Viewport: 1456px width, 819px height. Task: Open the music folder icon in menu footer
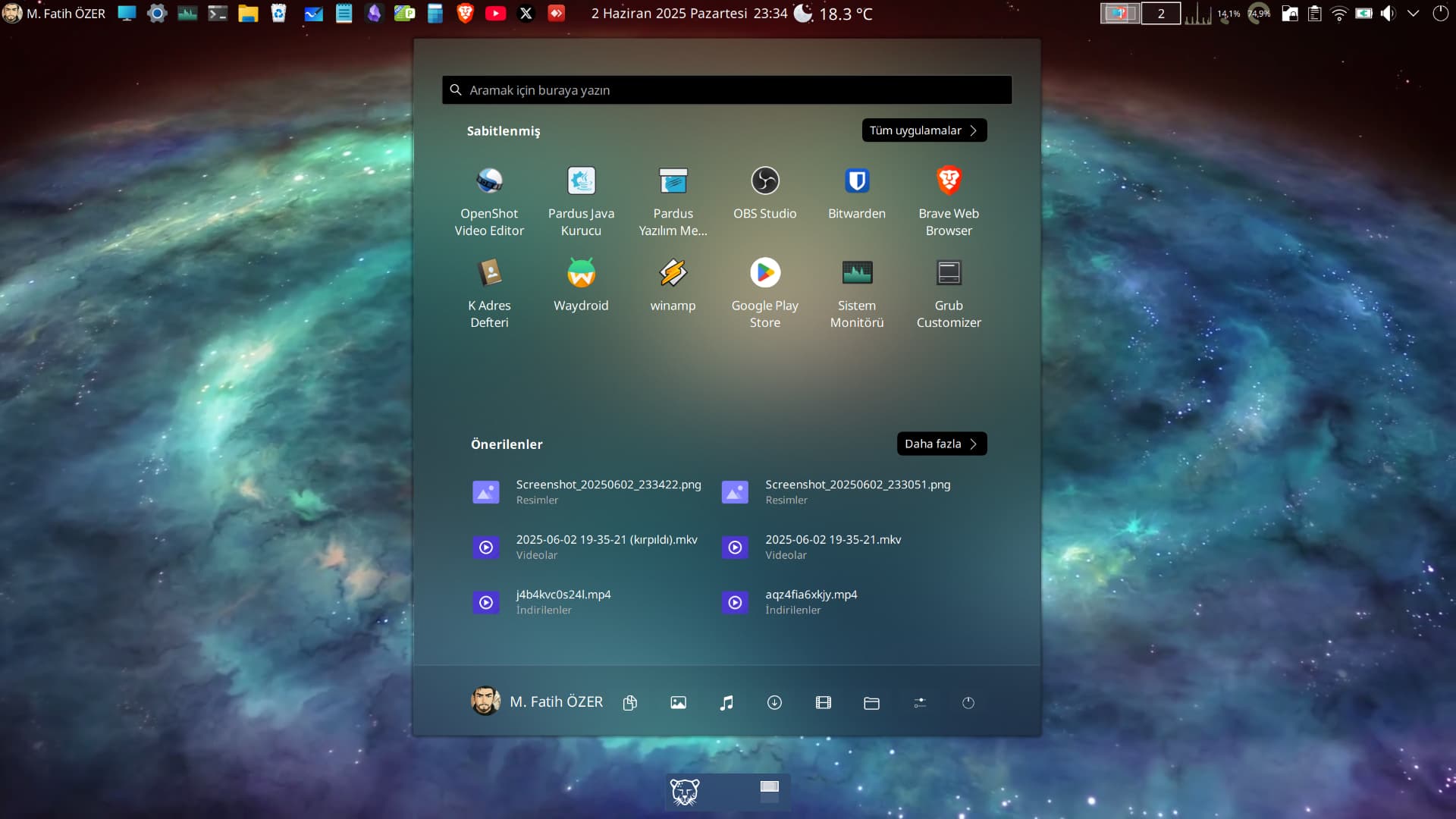726,703
